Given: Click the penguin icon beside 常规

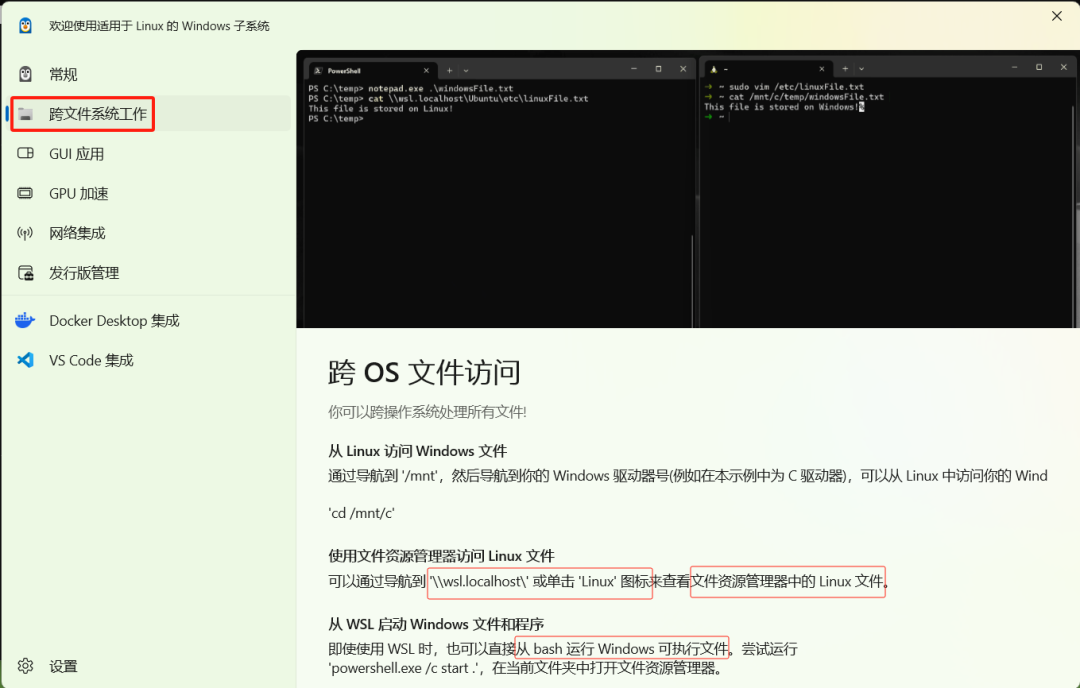Looking at the screenshot, I should coord(25,74).
